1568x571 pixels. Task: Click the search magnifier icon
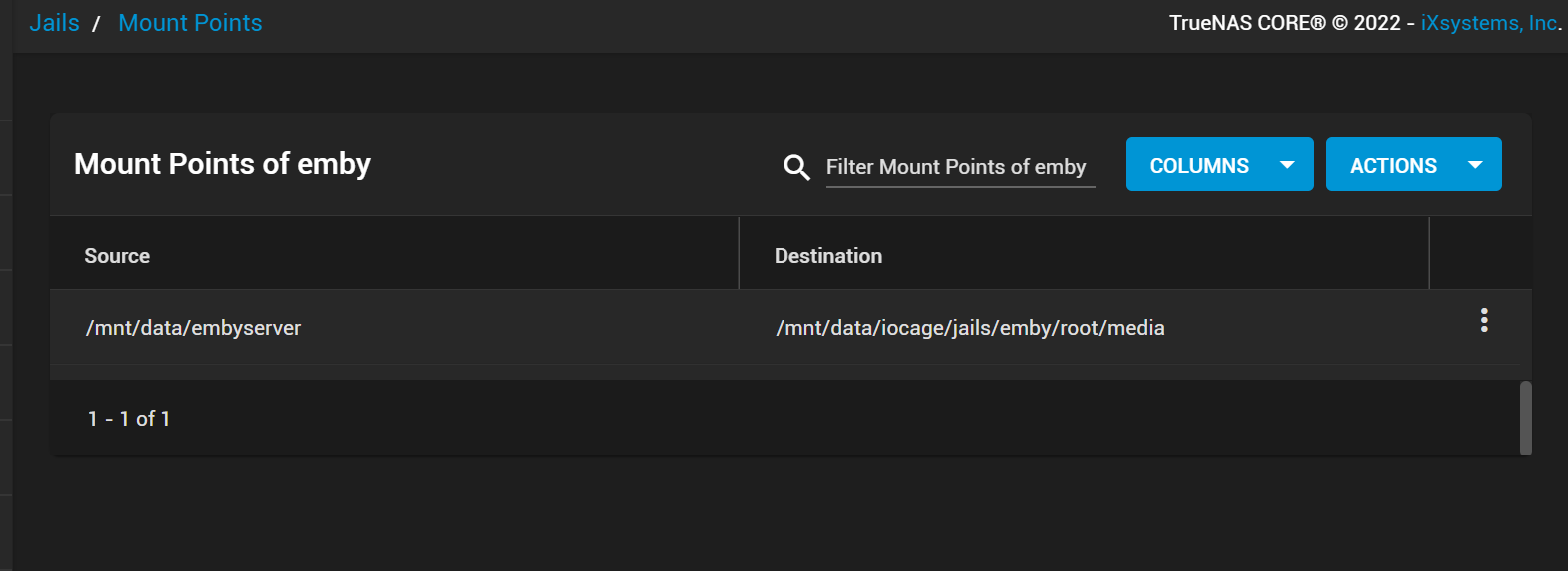(x=796, y=167)
